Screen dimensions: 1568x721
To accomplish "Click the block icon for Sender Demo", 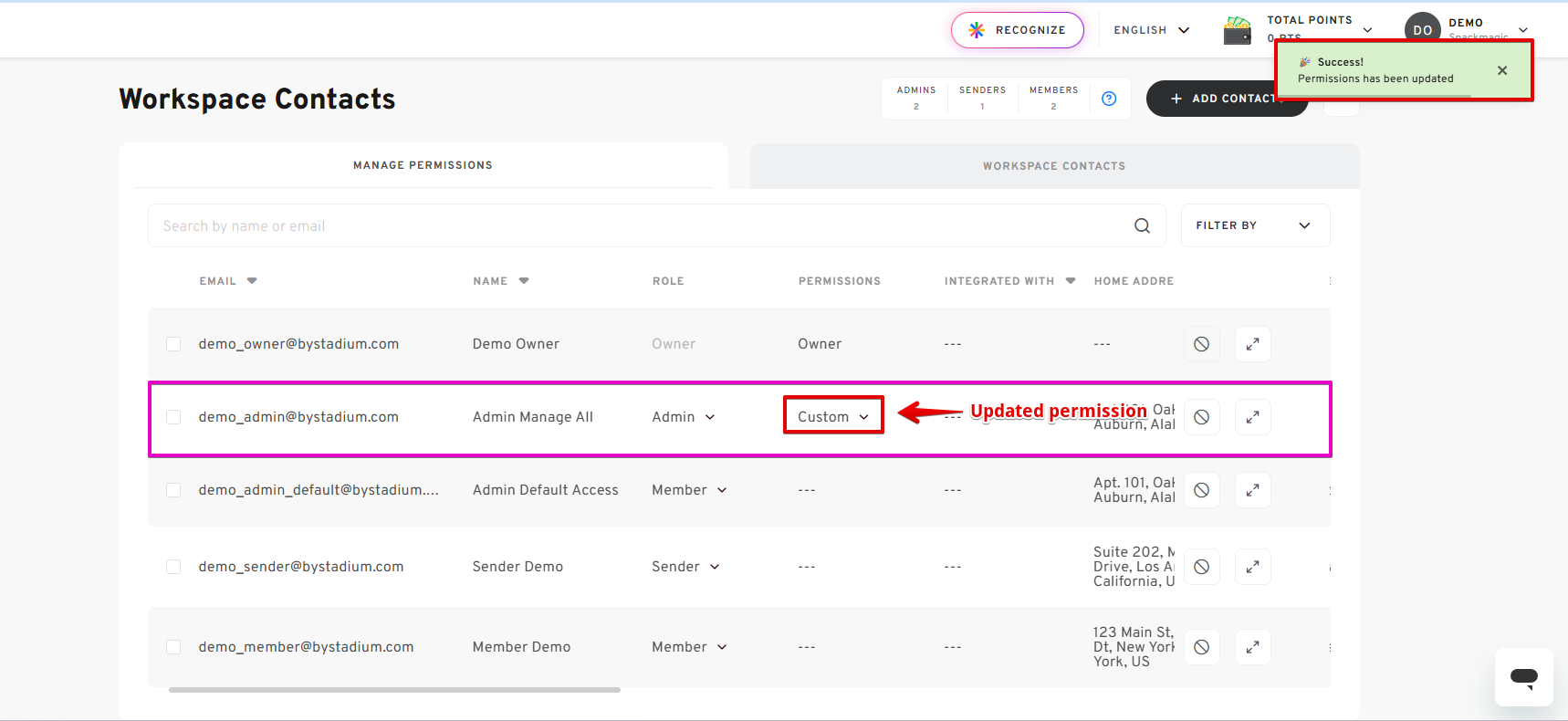I will coord(1201,567).
